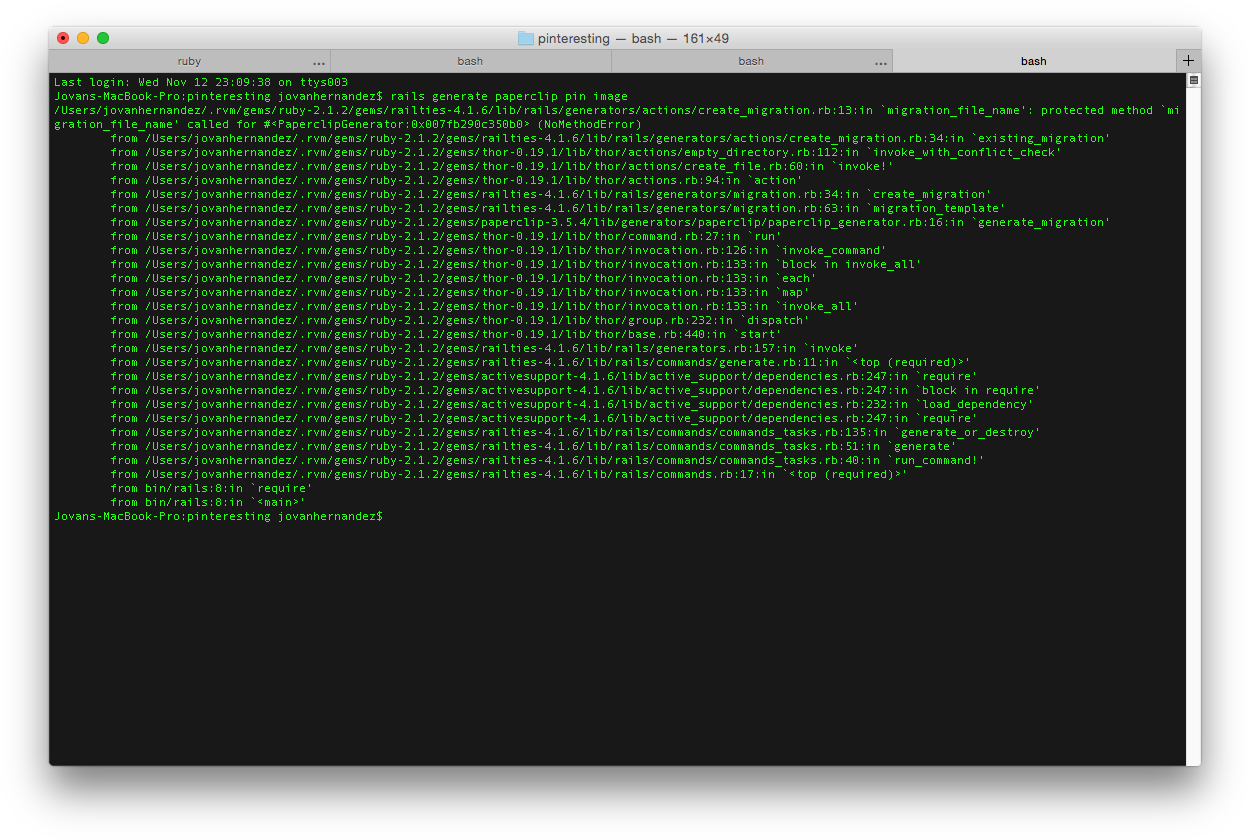This screenshot has width=1249, height=840.
Task: Click the activity dots on the ruby tab
Action: pos(319,63)
